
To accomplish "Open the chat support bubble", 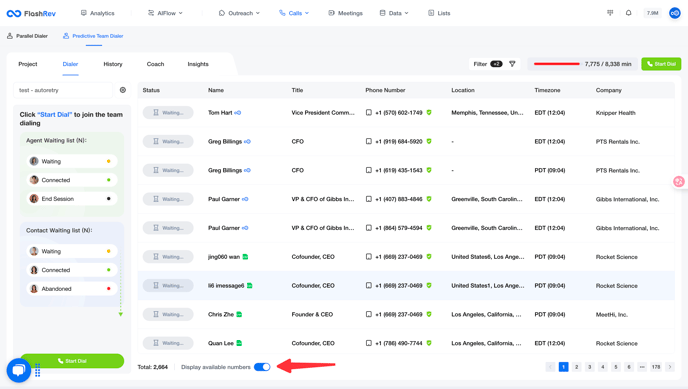I will (18, 370).
